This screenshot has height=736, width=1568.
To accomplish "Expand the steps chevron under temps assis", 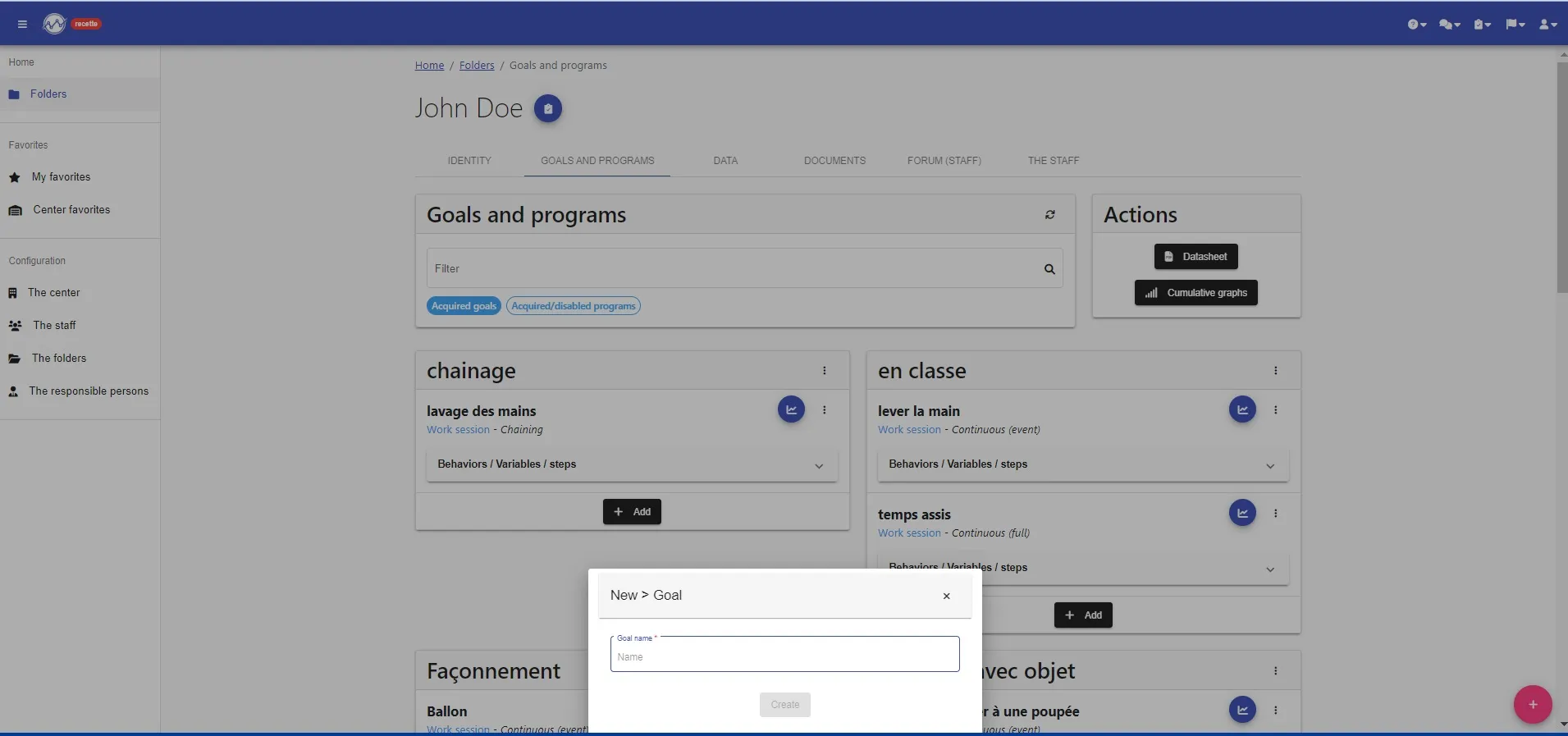I will [x=1270, y=569].
